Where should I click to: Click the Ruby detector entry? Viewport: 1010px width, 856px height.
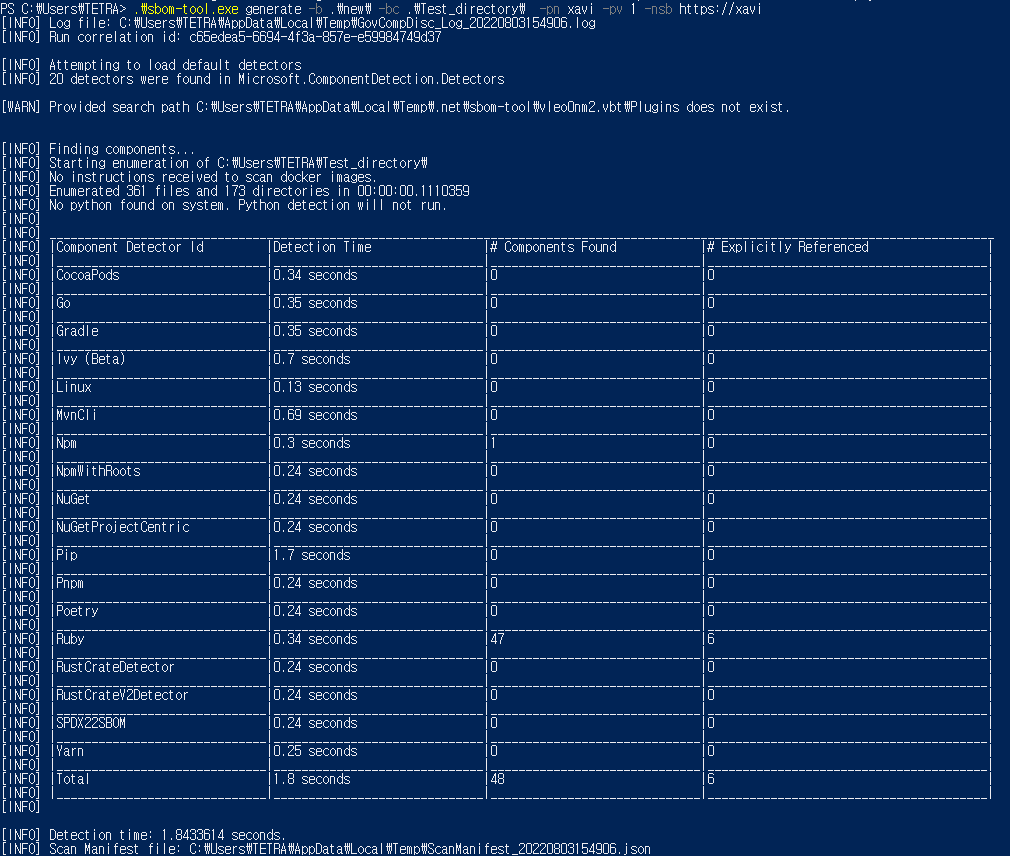(x=70, y=638)
